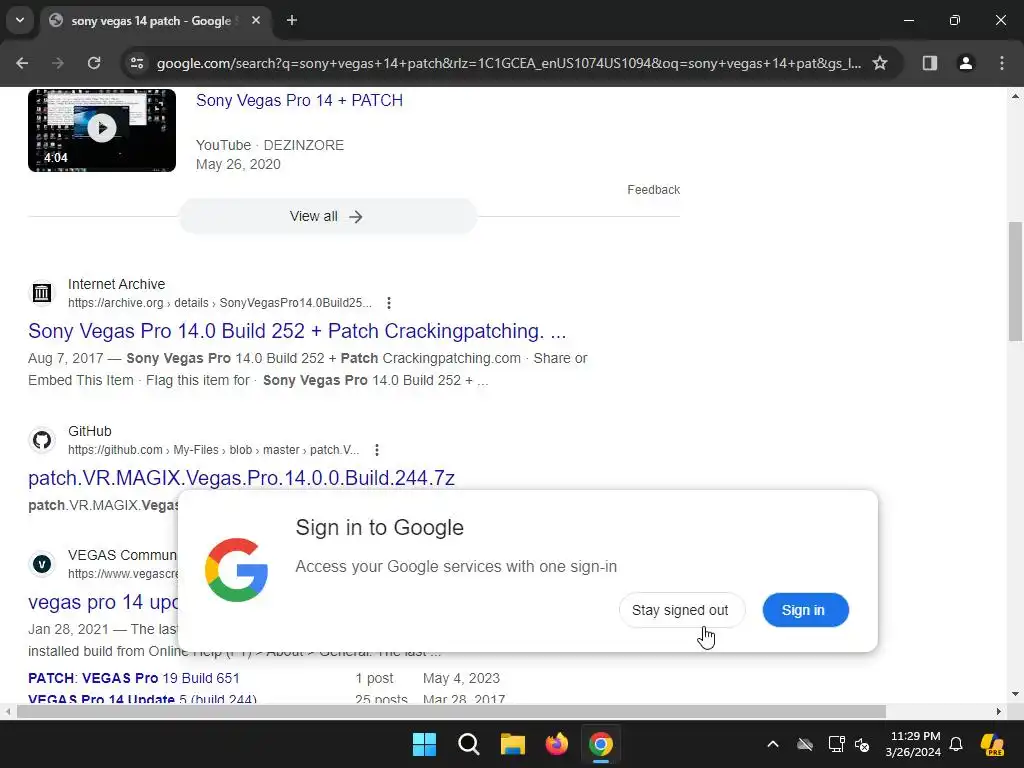This screenshot has height=768, width=1024.
Task: Click vertical scrollbar down arrow
Action: [x=1015, y=694]
